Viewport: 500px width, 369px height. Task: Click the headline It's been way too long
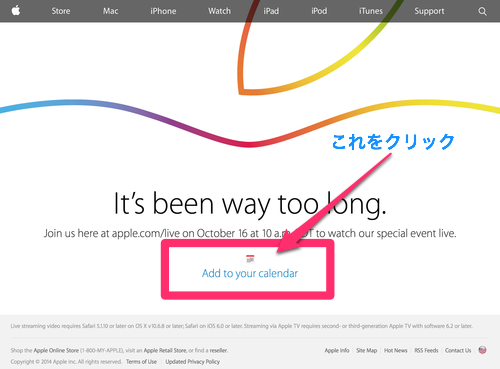250,204
